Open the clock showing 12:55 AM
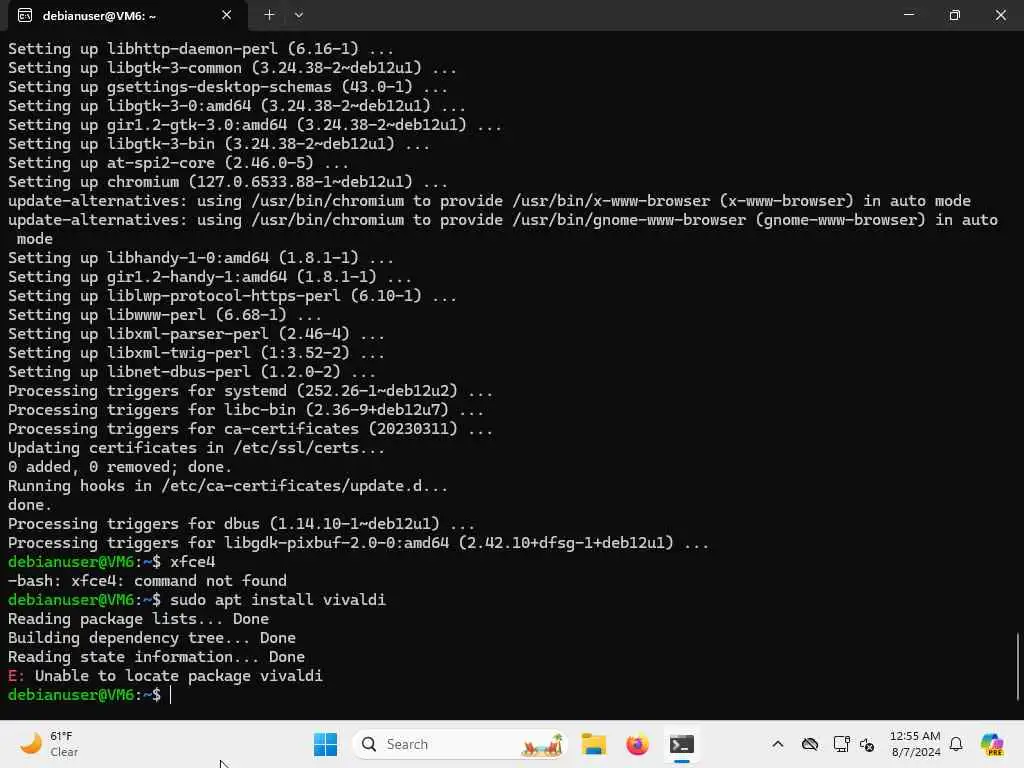Image resolution: width=1024 pixels, height=768 pixels. pos(915,744)
